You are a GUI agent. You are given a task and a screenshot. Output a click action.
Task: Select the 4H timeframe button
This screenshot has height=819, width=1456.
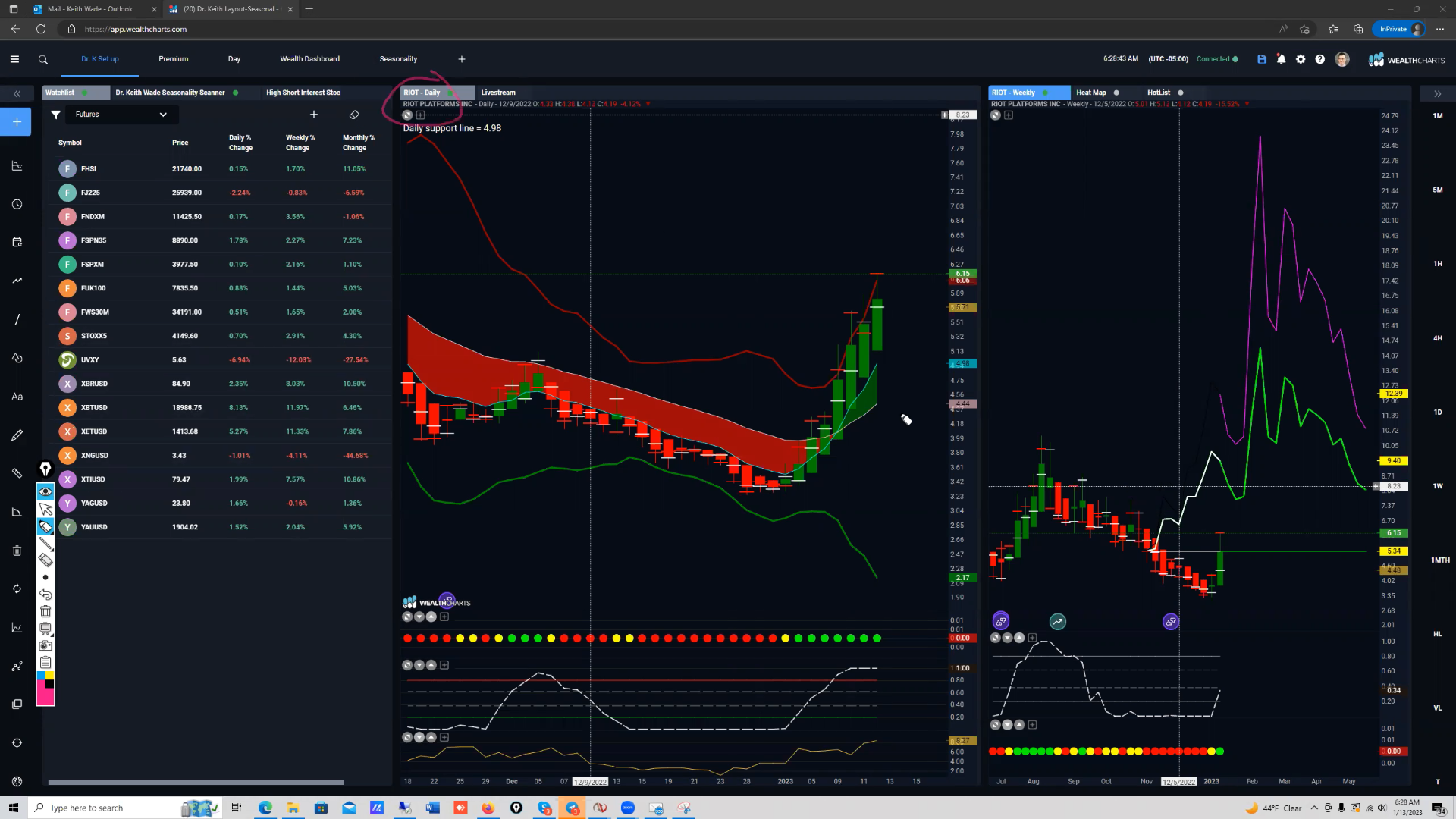(x=1438, y=338)
